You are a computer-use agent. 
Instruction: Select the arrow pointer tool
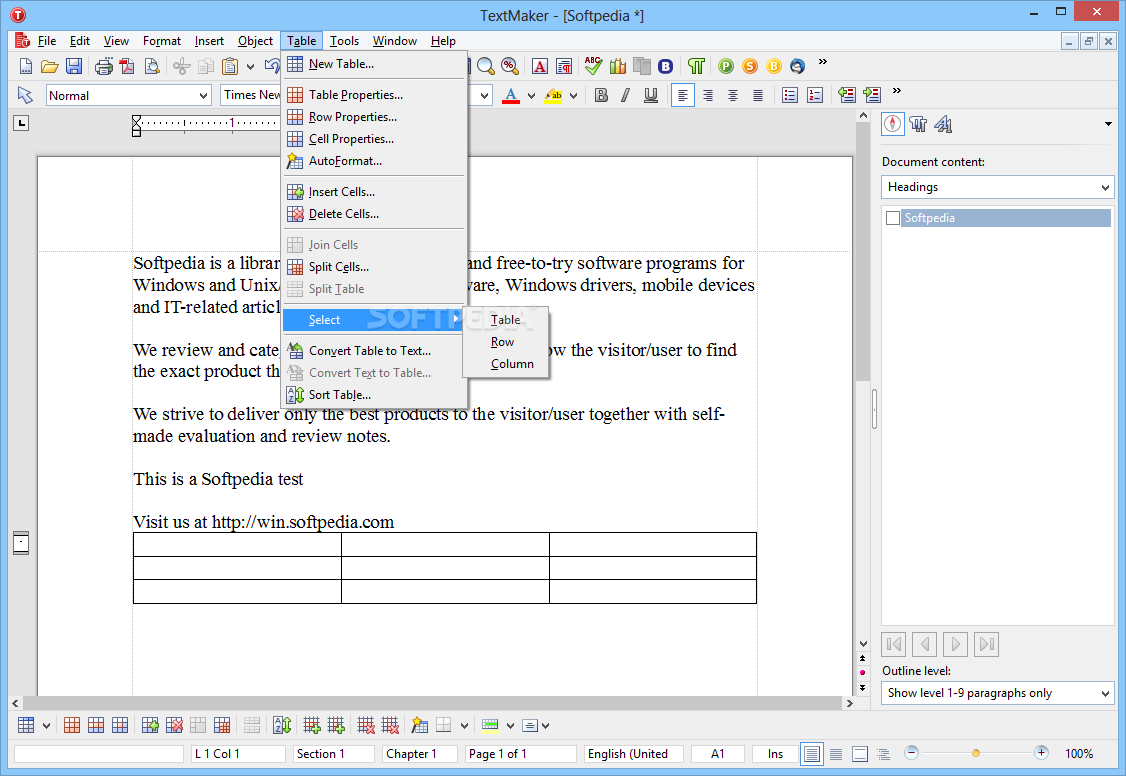click(25, 95)
